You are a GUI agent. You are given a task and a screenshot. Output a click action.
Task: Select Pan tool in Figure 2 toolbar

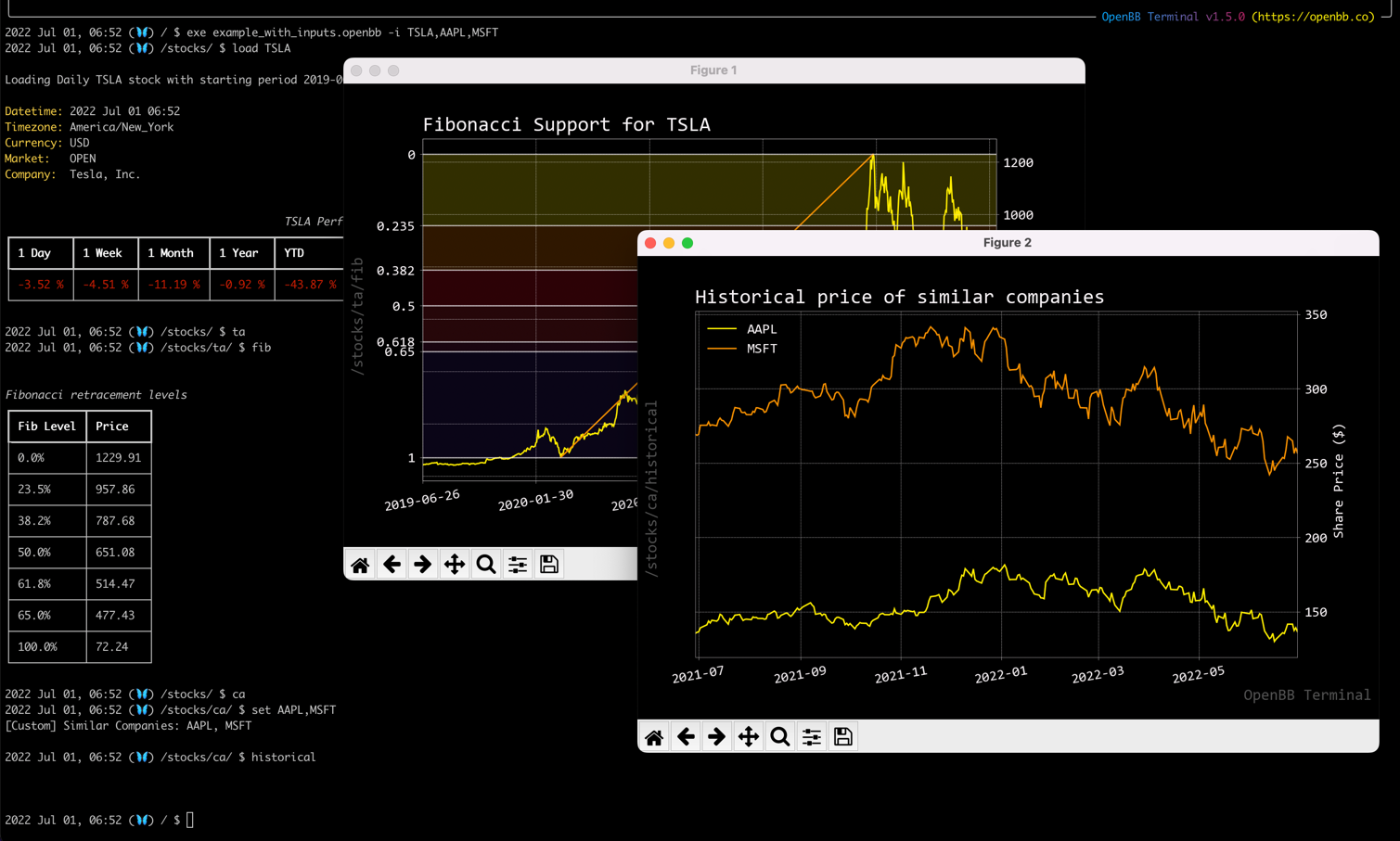point(749,737)
